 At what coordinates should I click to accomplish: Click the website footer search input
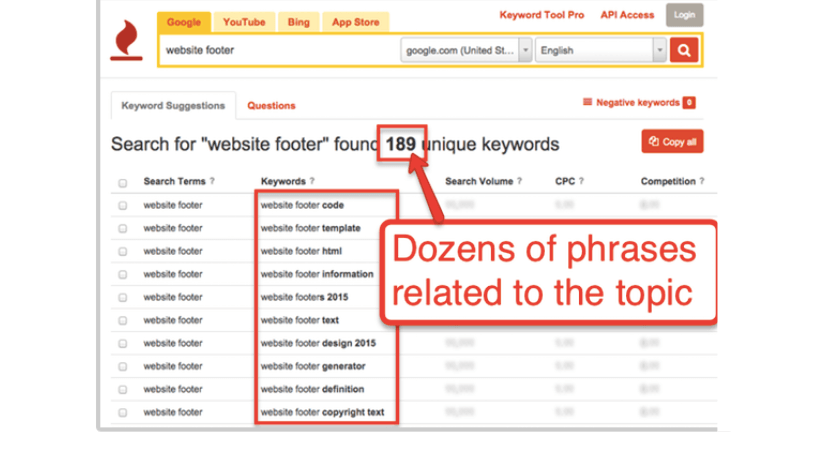click(279, 50)
